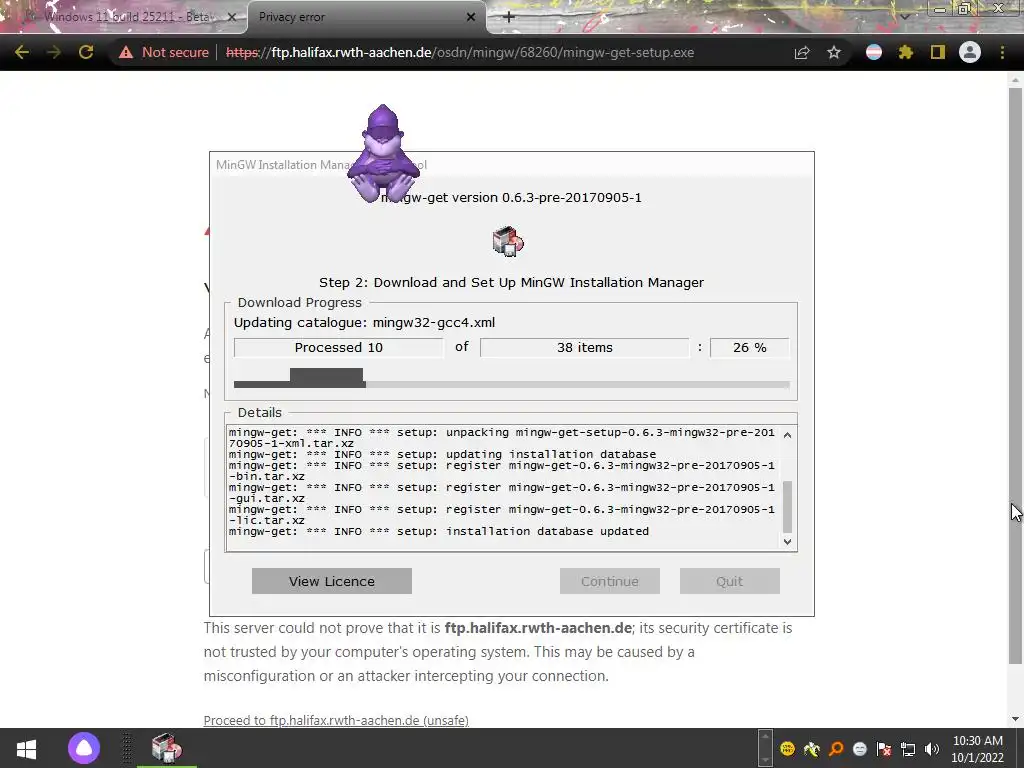
Task: Switch to Windows 11 build 25211 tab
Action: (x=124, y=17)
